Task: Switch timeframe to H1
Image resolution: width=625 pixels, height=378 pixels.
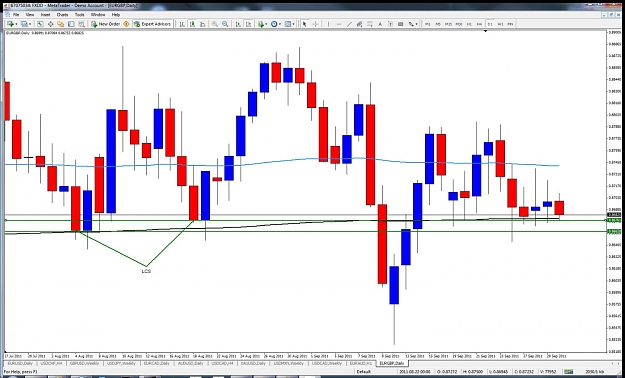Action: (469, 24)
